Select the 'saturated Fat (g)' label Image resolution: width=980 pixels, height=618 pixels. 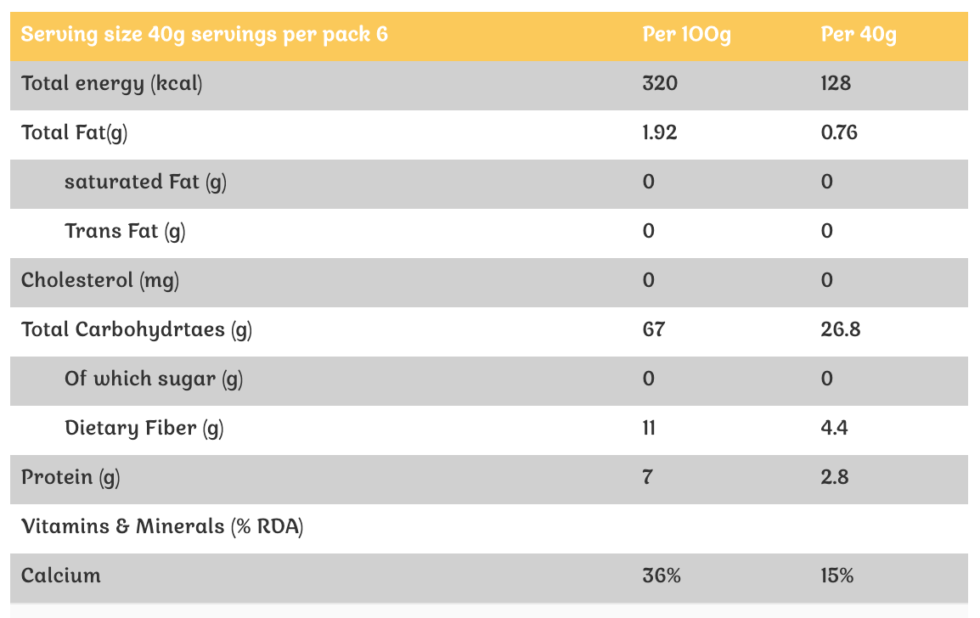click(x=145, y=182)
